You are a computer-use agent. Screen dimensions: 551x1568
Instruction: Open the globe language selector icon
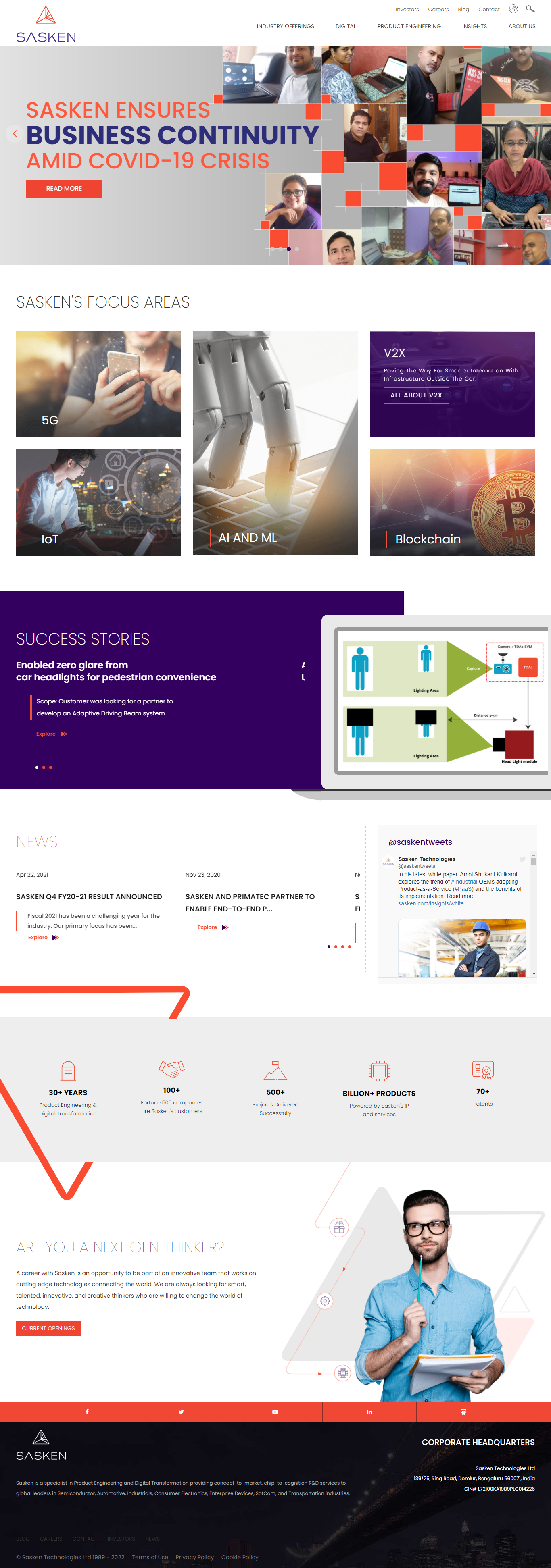513,9
